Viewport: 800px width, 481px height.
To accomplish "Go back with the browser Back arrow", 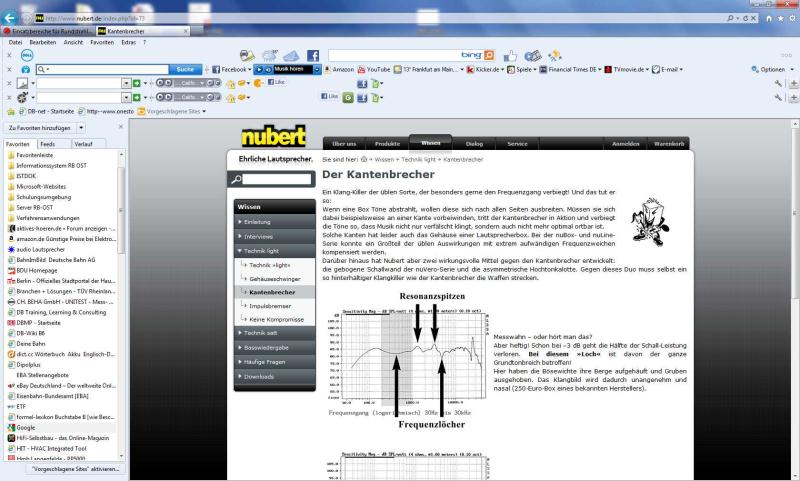I will [9, 18].
